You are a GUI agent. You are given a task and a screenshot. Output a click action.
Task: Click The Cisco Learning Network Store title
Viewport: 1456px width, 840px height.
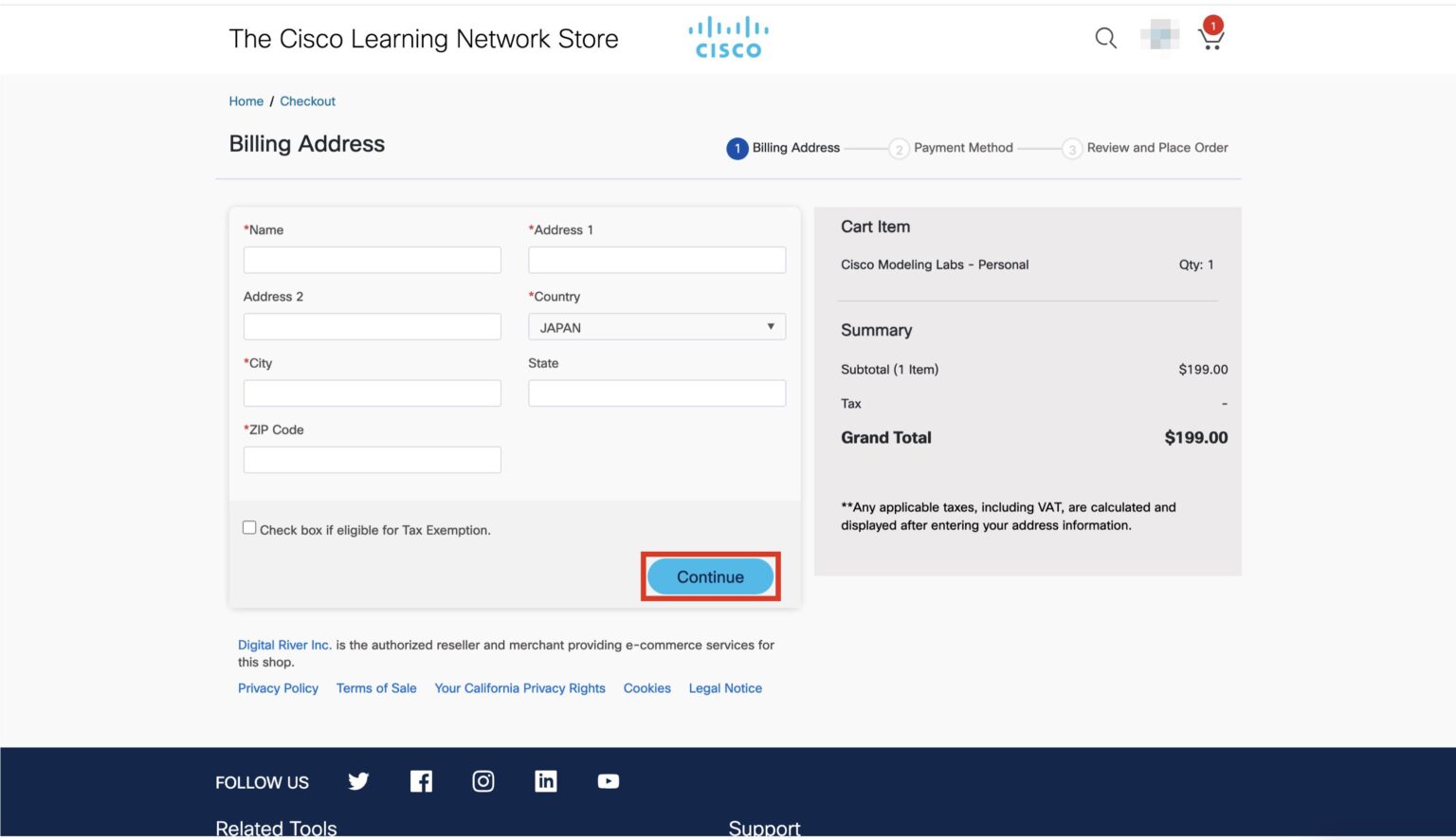424,39
